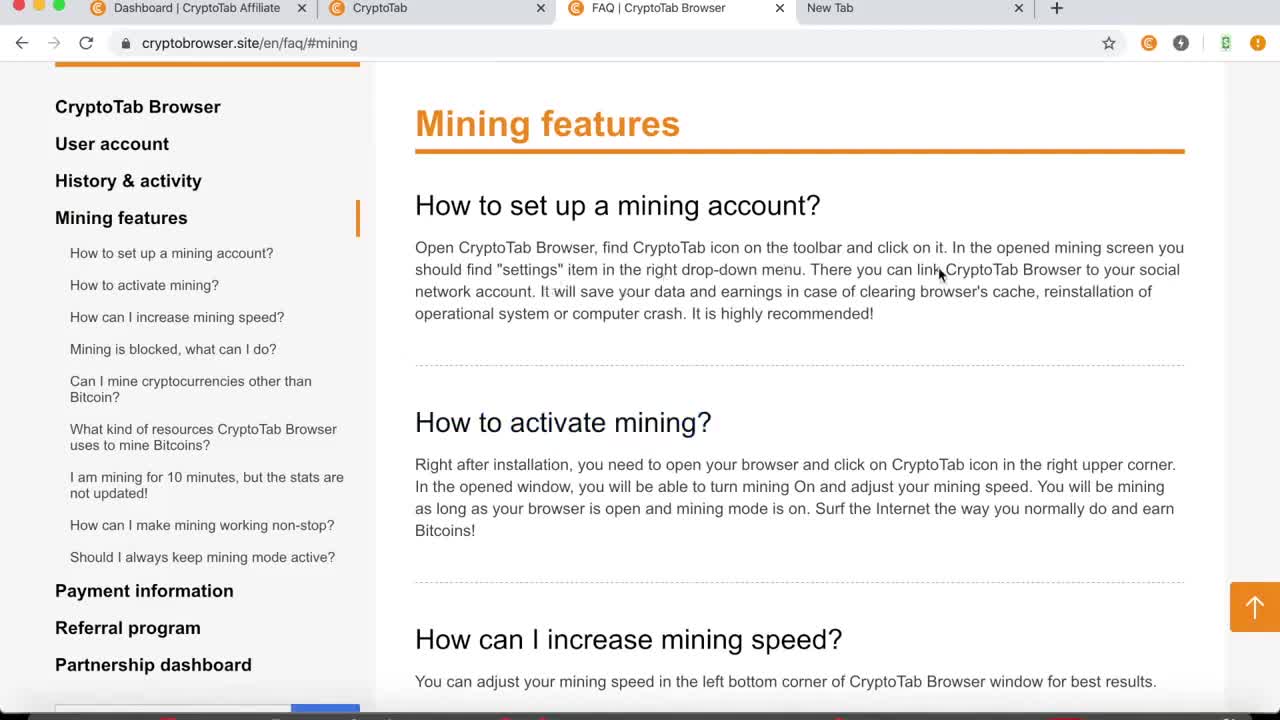The image size is (1280, 720).
Task: Switch to Dashboard CryptoTab Affiliate tab
Action: coord(197,8)
